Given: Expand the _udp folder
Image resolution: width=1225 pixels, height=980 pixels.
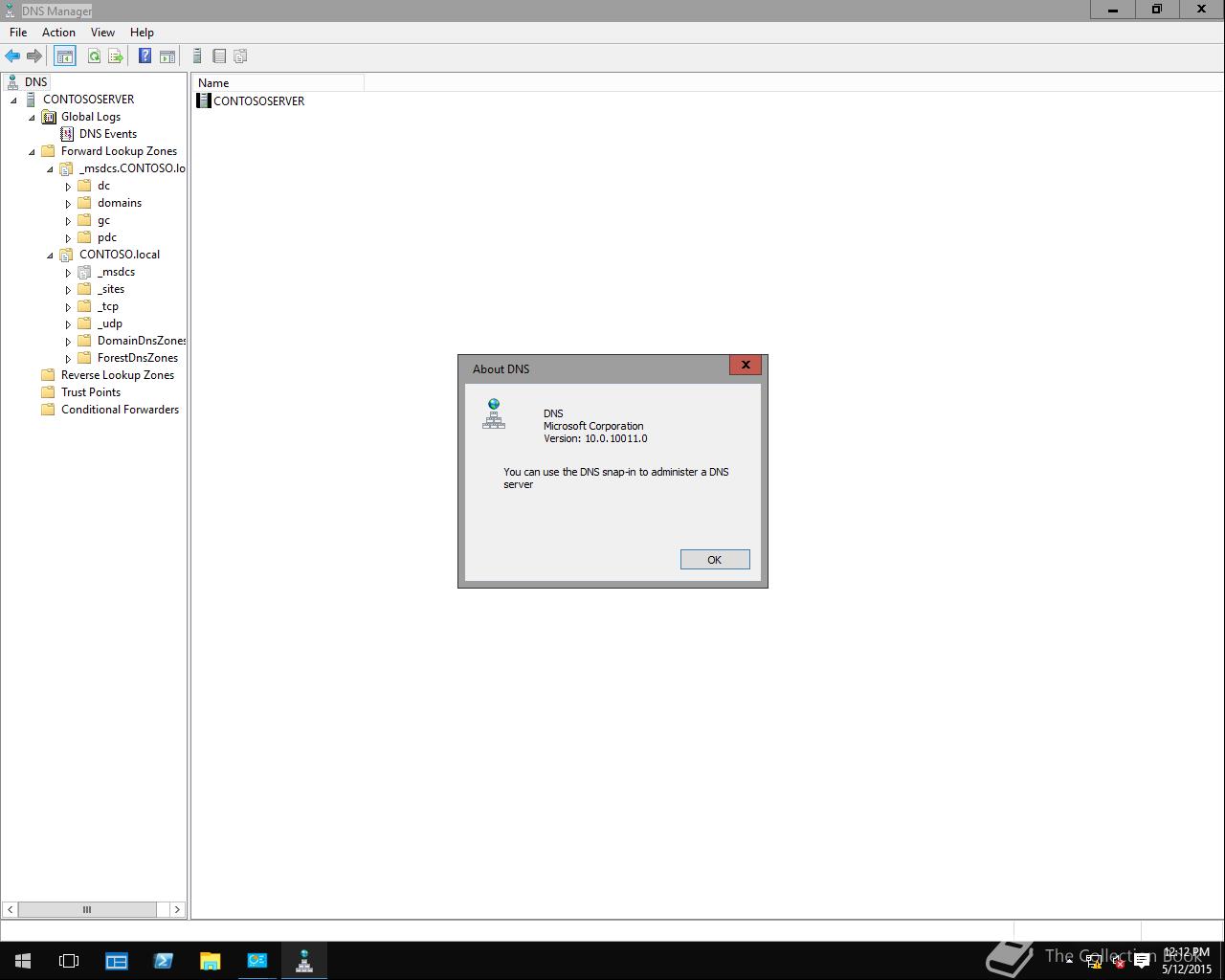Looking at the screenshot, I should (68, 323).
